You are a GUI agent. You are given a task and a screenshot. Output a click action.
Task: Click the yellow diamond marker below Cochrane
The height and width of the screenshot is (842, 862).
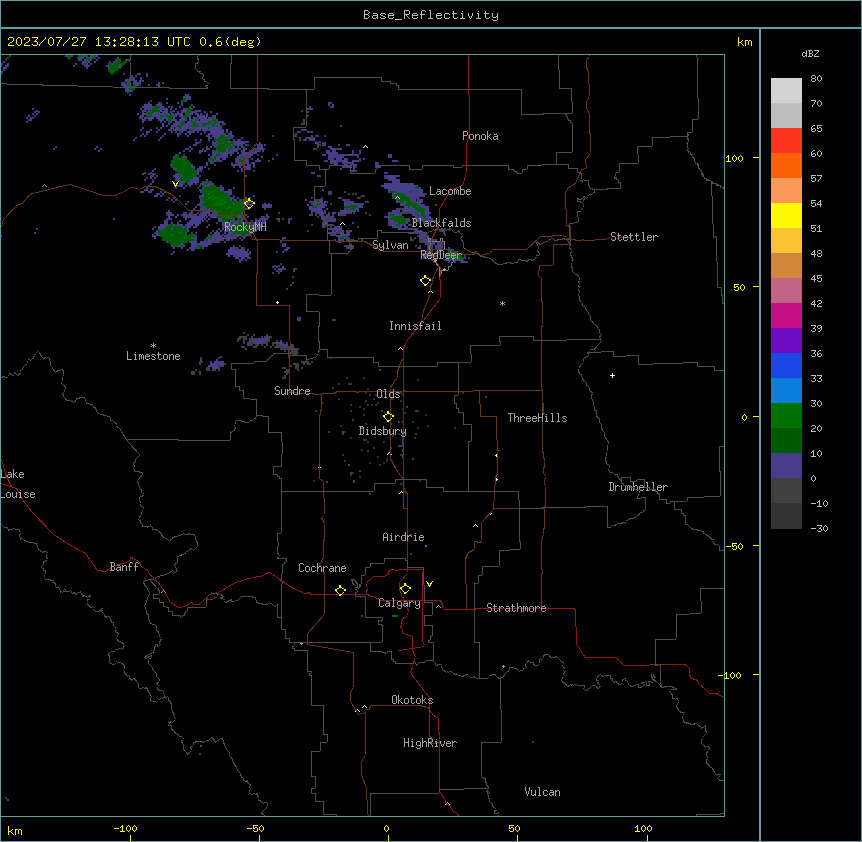pyautogui.click(x=340, y=590)
